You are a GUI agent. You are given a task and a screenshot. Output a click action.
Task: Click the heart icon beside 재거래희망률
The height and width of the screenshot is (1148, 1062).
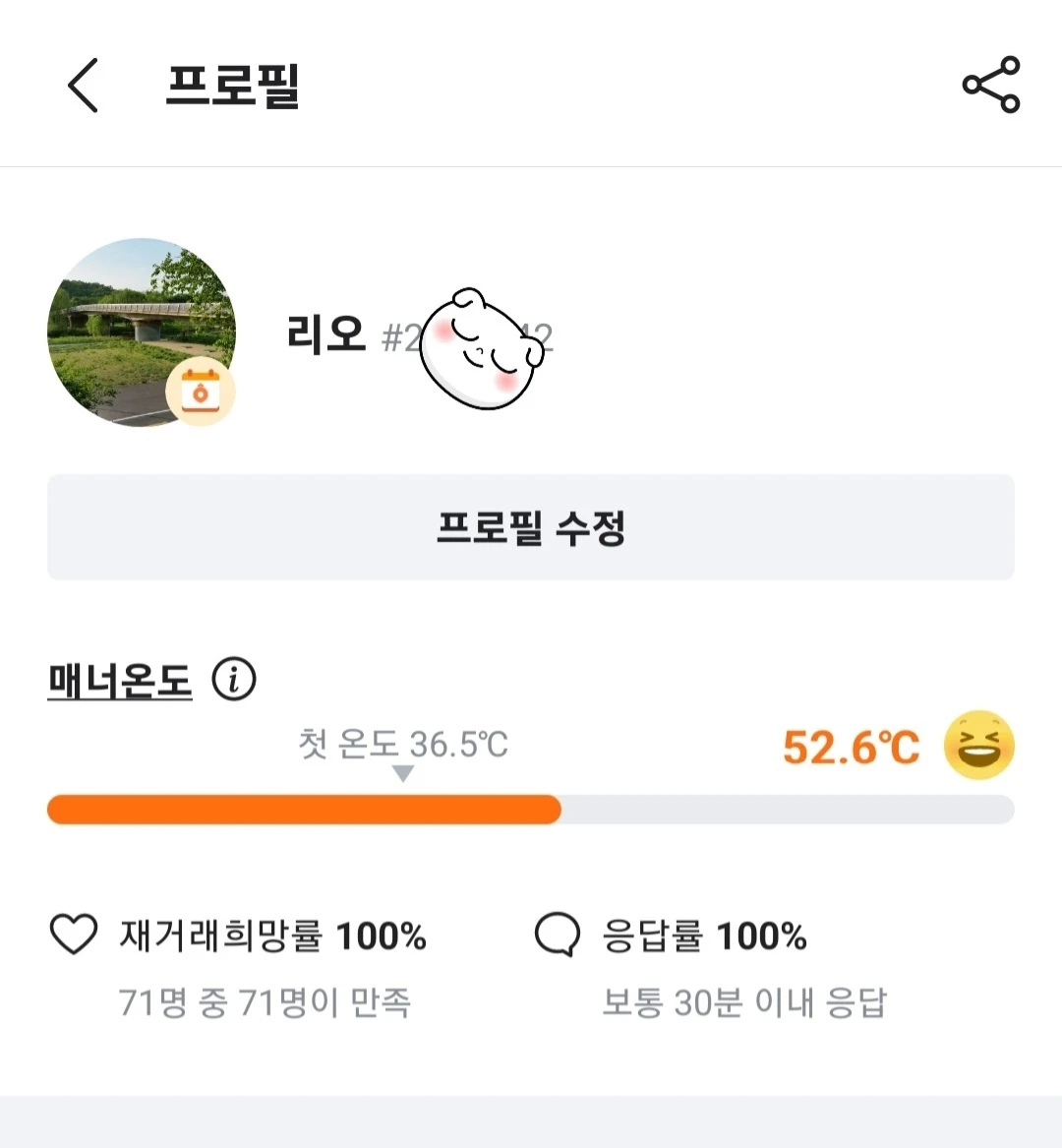[74, 935]
